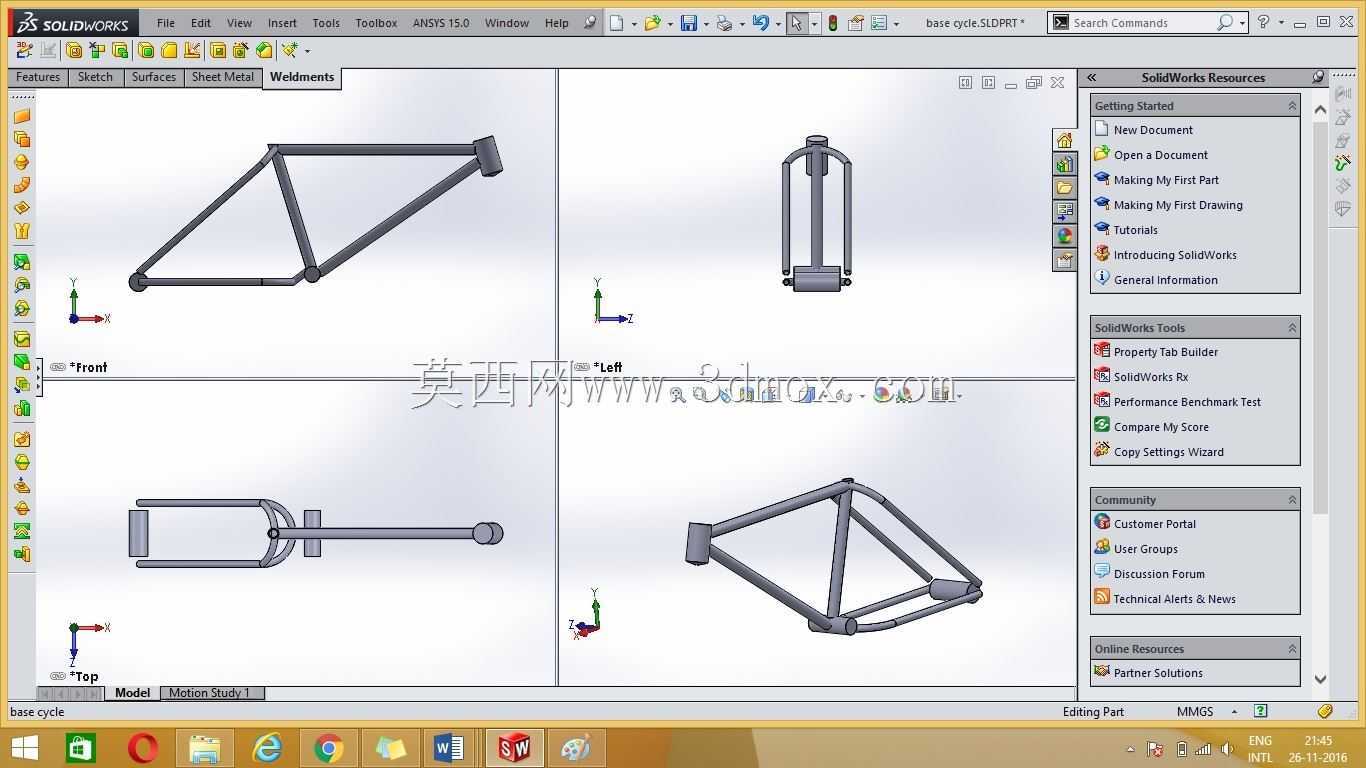Collapse the Online Resources section
Image resolution: width=1366 pixels, height=768 pixels.
(1291, 648)
